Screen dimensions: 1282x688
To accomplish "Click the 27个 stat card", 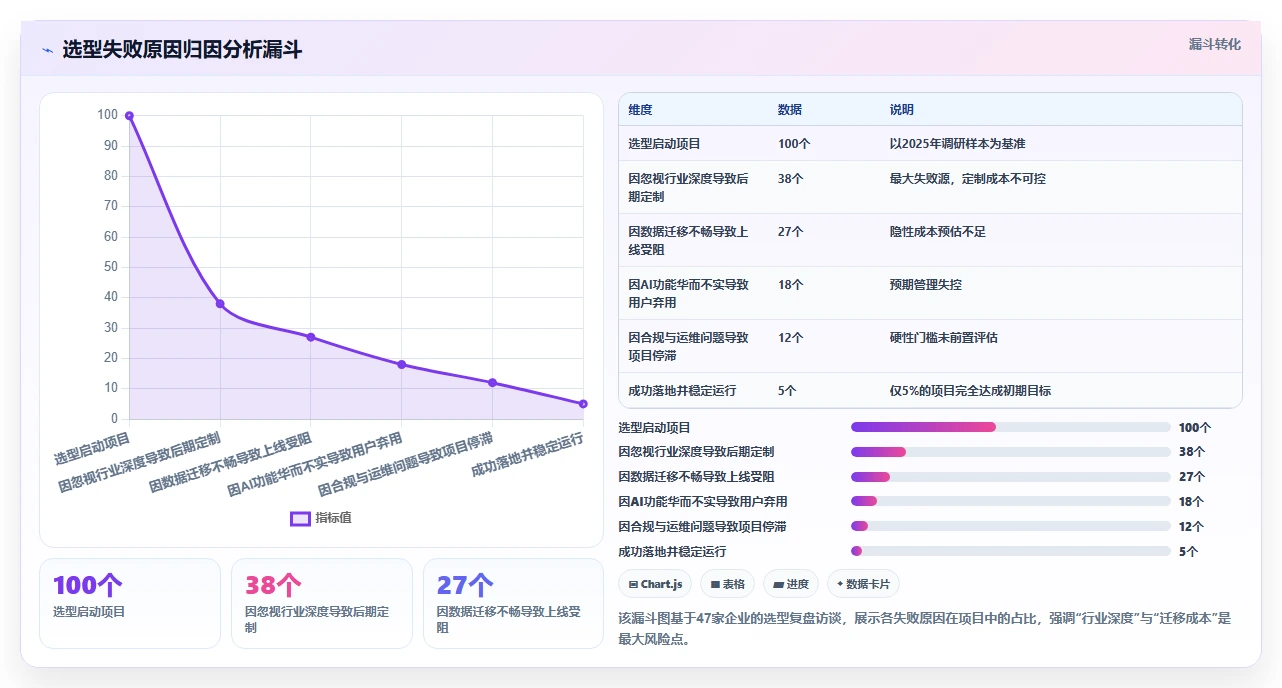I will click(514, 603).
